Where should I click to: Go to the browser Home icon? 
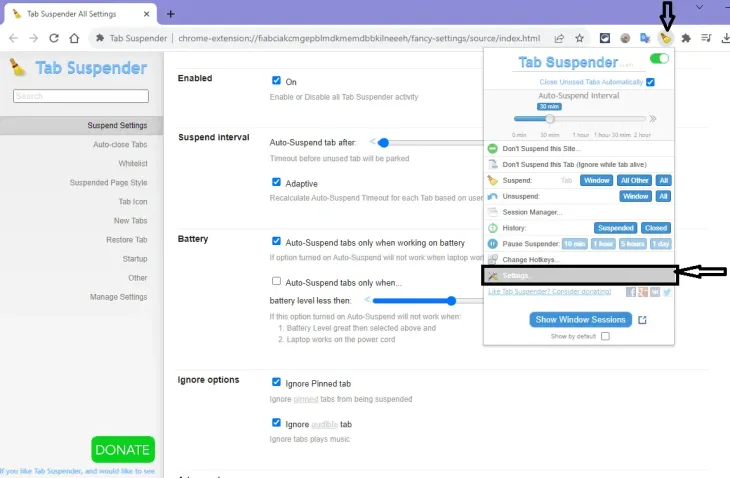click(74, 38)
